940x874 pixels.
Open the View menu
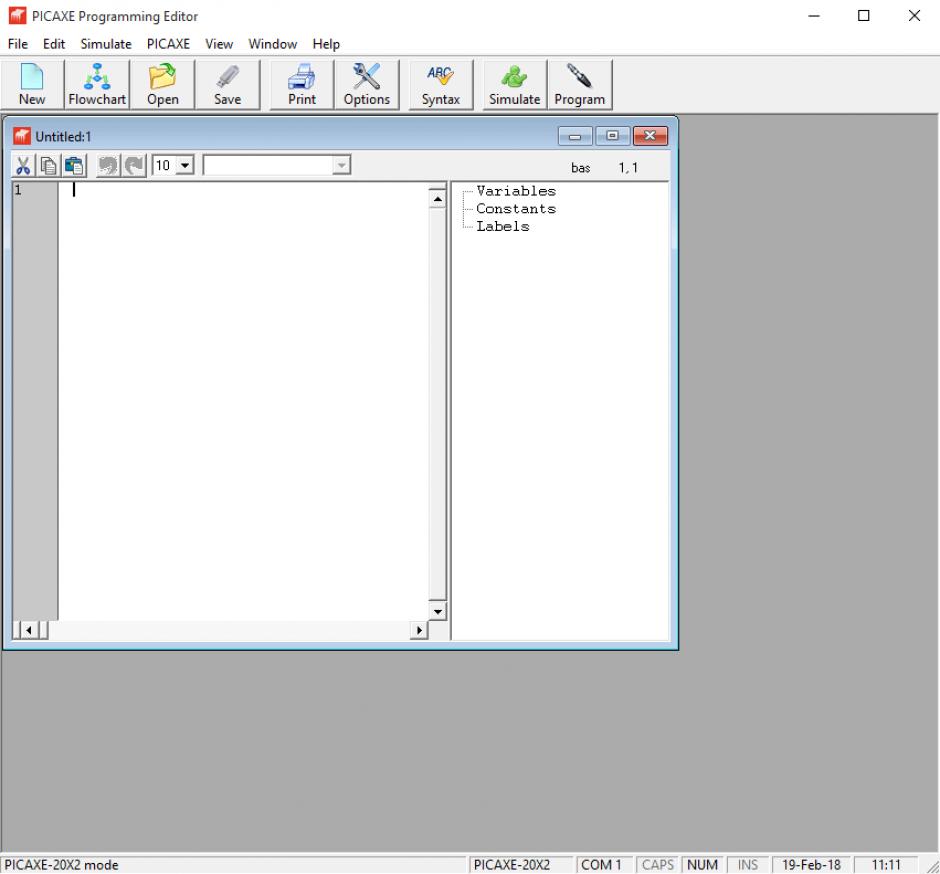click(x=219, y=44)
